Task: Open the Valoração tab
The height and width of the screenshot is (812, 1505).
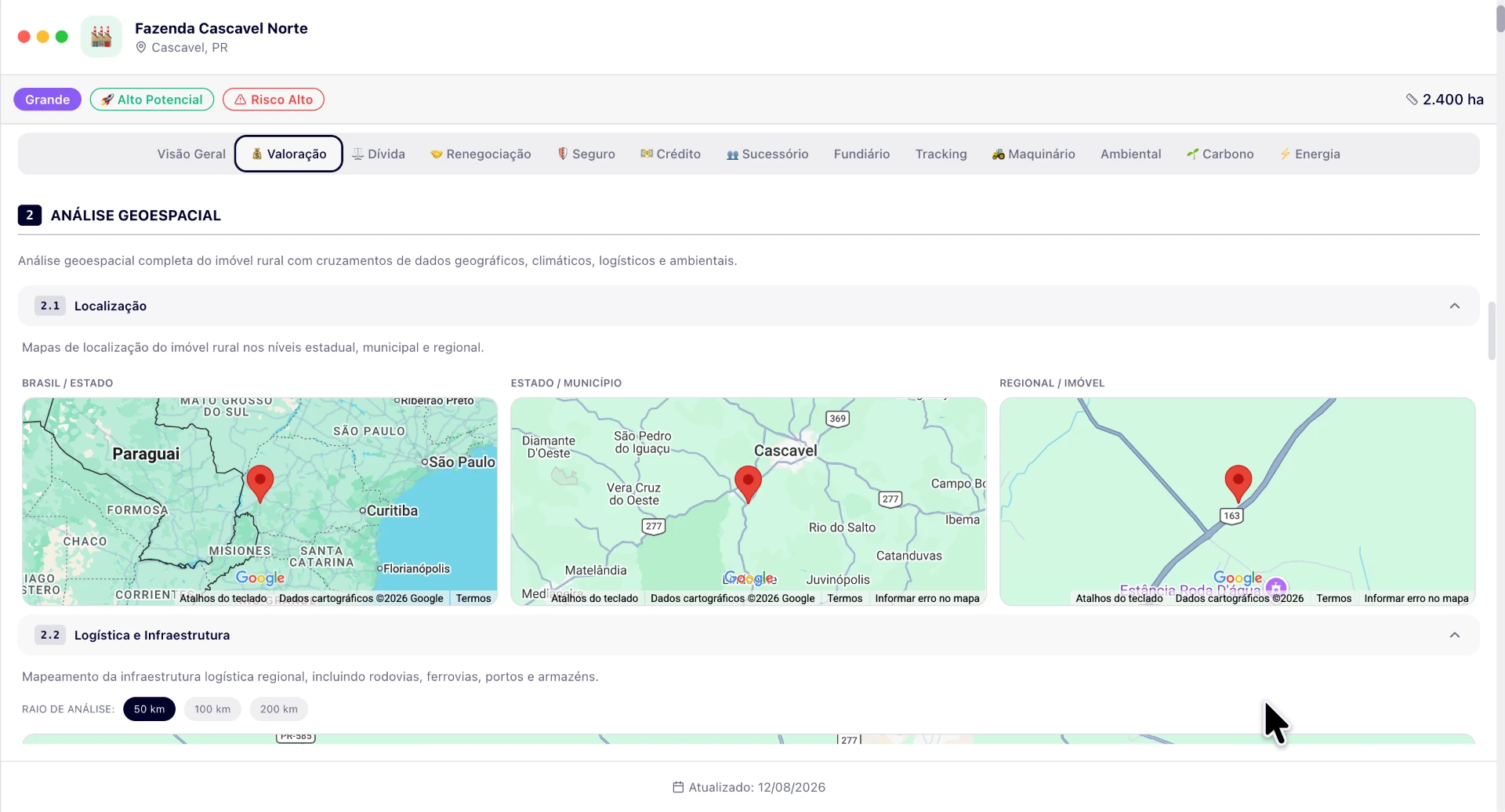Action: click(288, 154)
